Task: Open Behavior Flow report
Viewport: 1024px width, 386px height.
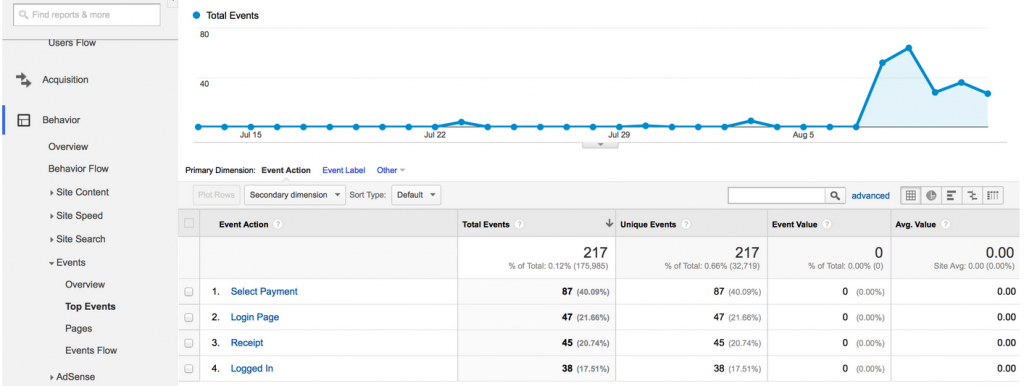Action: pyautogui.click(x=78, y=169)
